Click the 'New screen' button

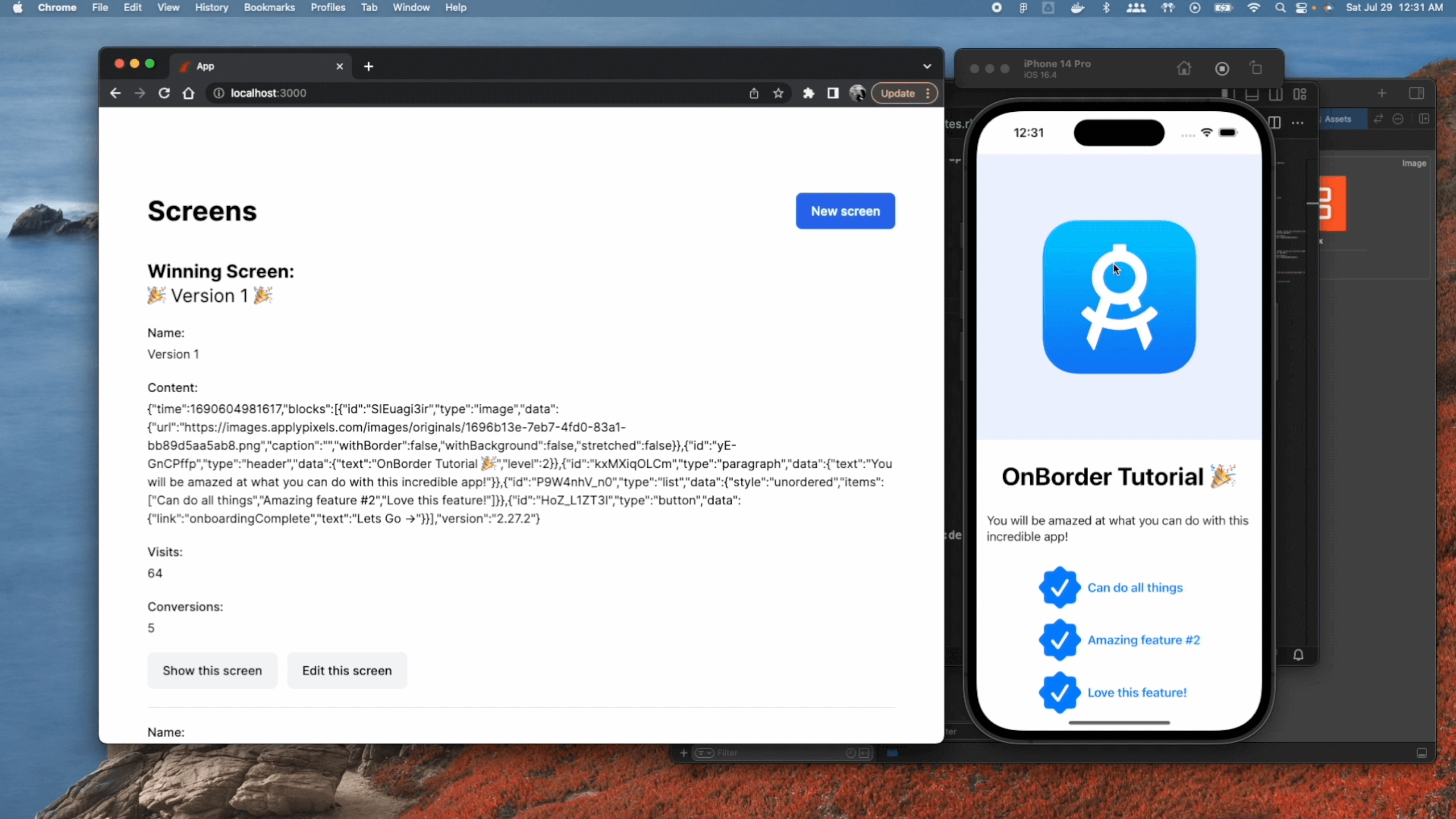(x=845, y=211)
